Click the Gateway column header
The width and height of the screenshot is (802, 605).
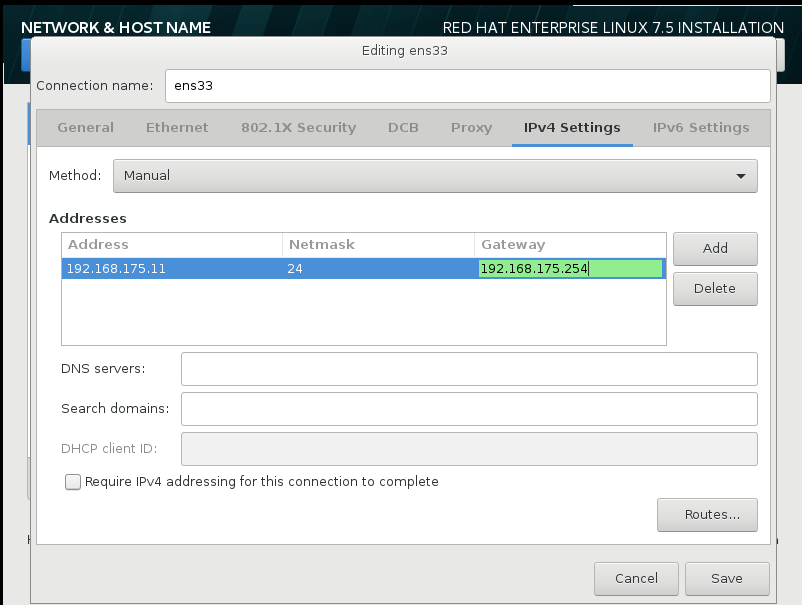point(570,245)
